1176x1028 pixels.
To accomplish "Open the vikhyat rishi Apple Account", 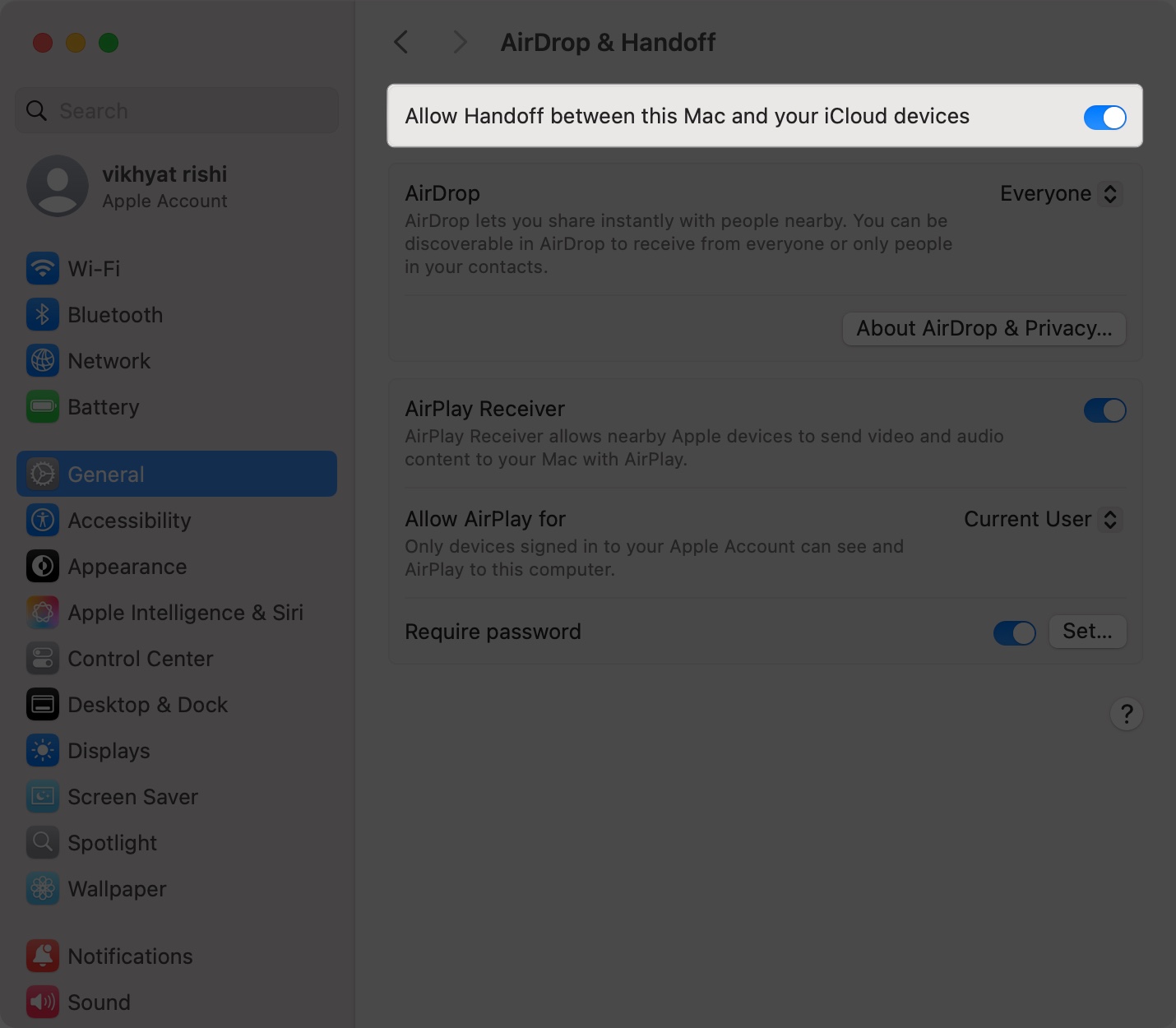I will pos(164,186).
